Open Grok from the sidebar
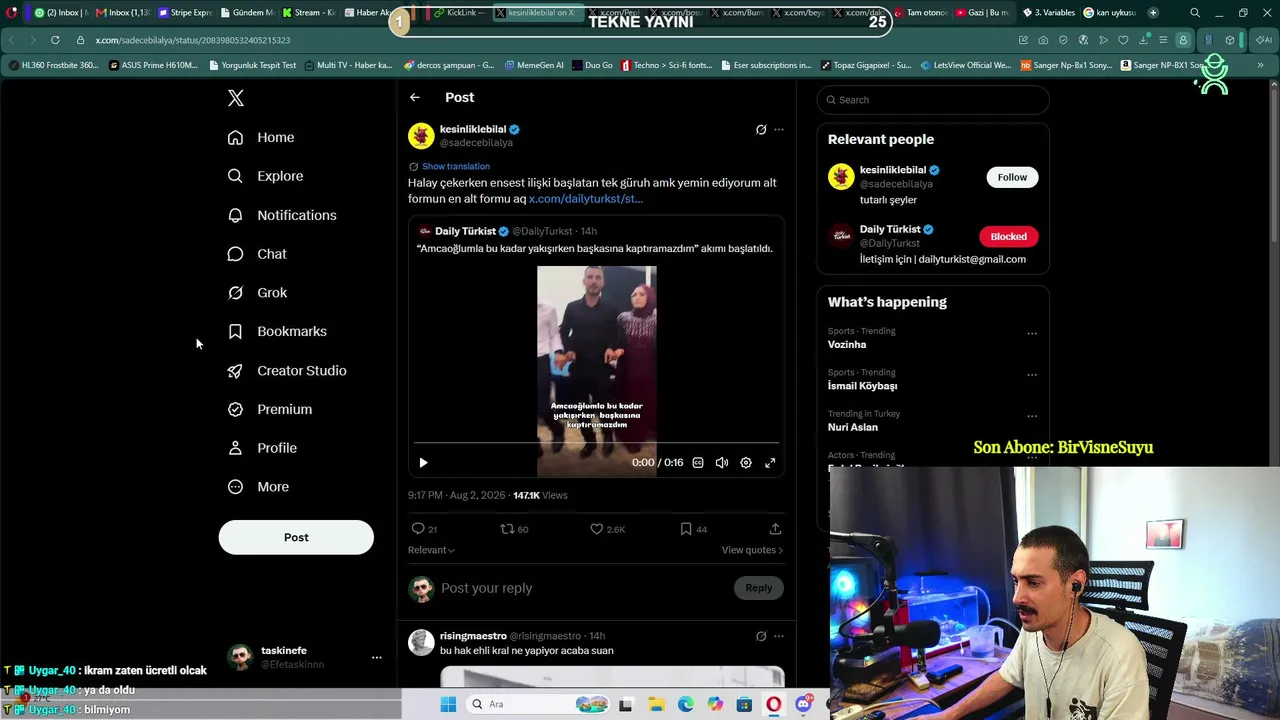 click(x=257, y=293)
